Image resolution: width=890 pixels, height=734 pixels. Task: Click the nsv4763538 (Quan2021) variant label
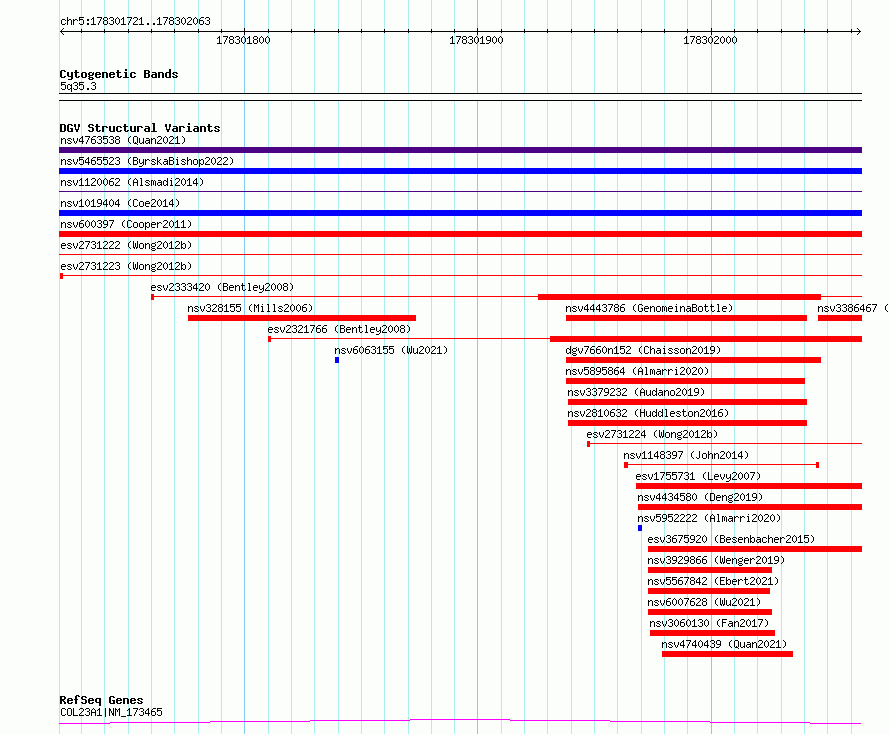(x=123, y=140)
